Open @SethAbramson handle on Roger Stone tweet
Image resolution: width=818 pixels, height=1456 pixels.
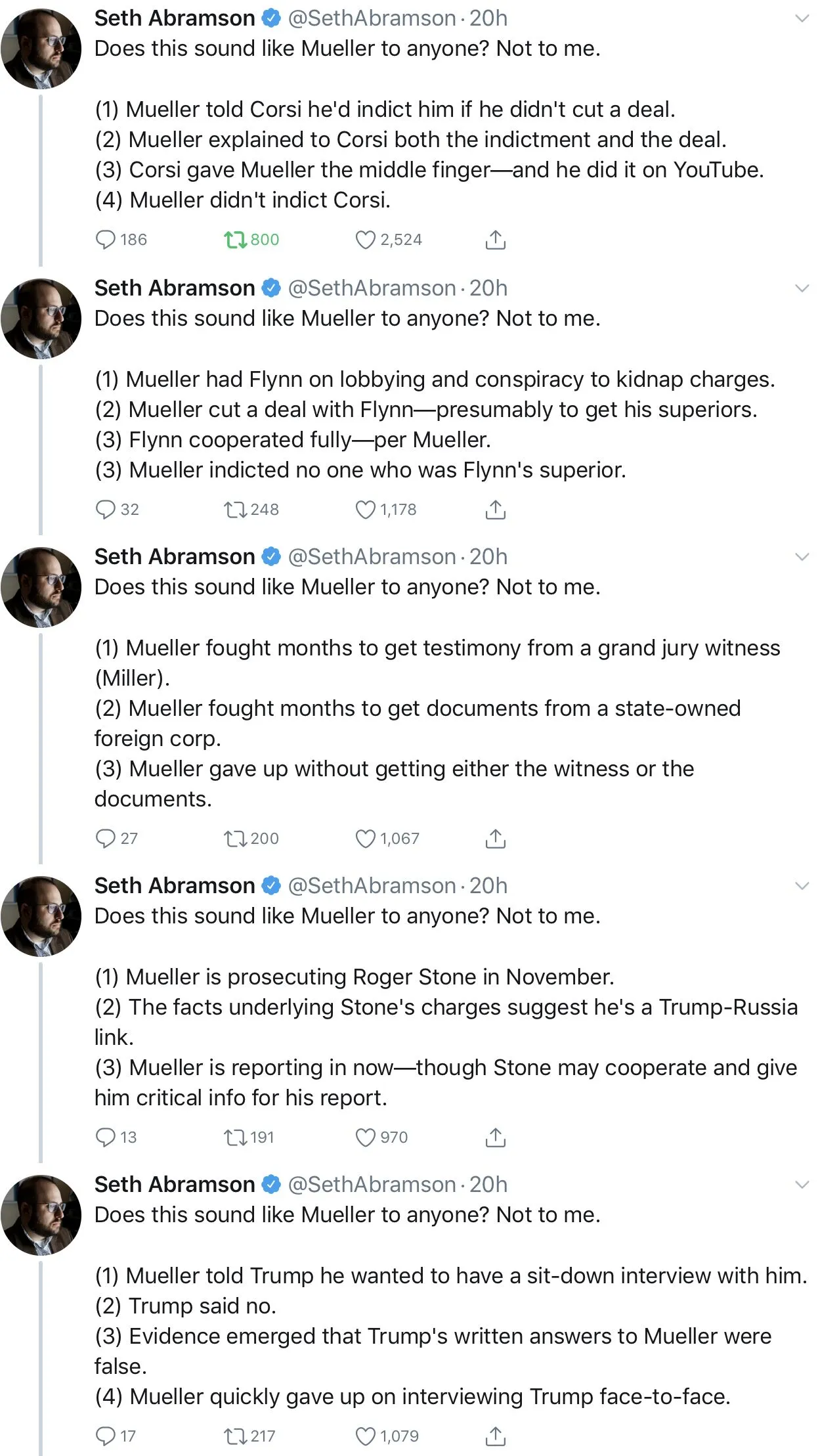[x=372, y=886]
